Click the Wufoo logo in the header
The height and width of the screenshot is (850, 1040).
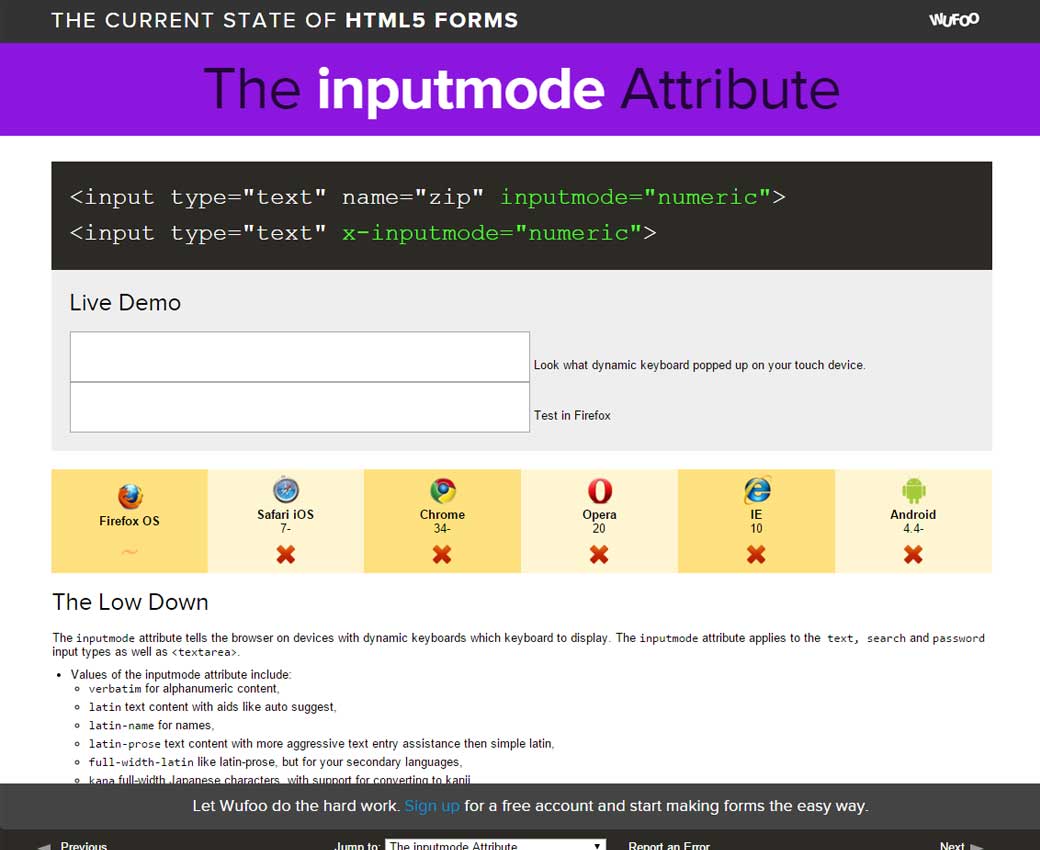953,20
